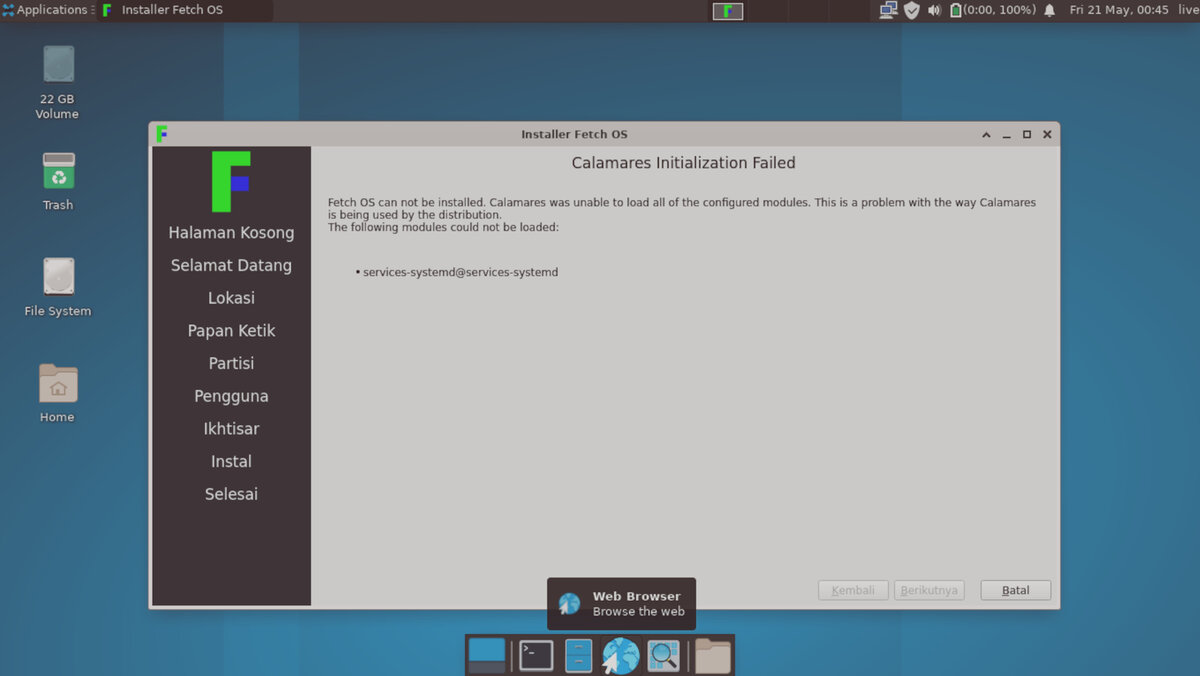Screen dimensions: 1200x676
Task: Click the Batal button
Action: (x=1015, y=590)
